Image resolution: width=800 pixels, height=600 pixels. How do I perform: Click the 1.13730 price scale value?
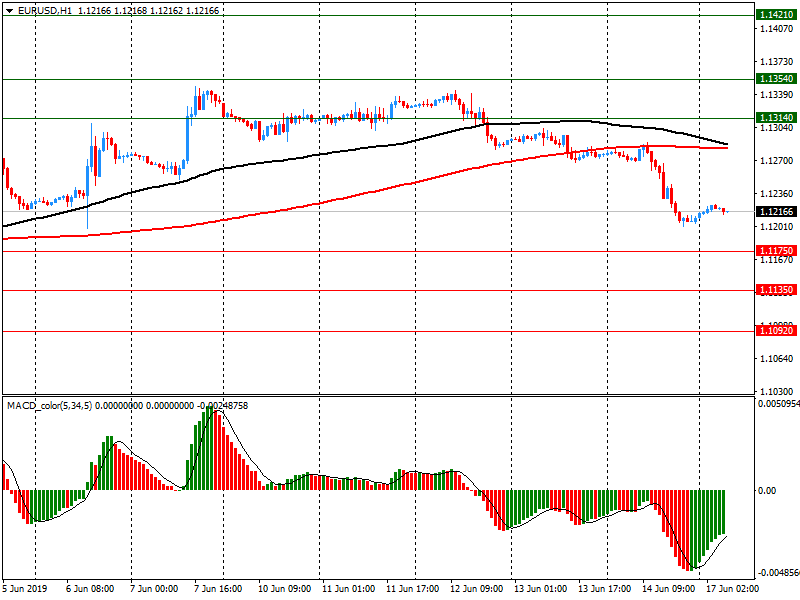point(777,62)
